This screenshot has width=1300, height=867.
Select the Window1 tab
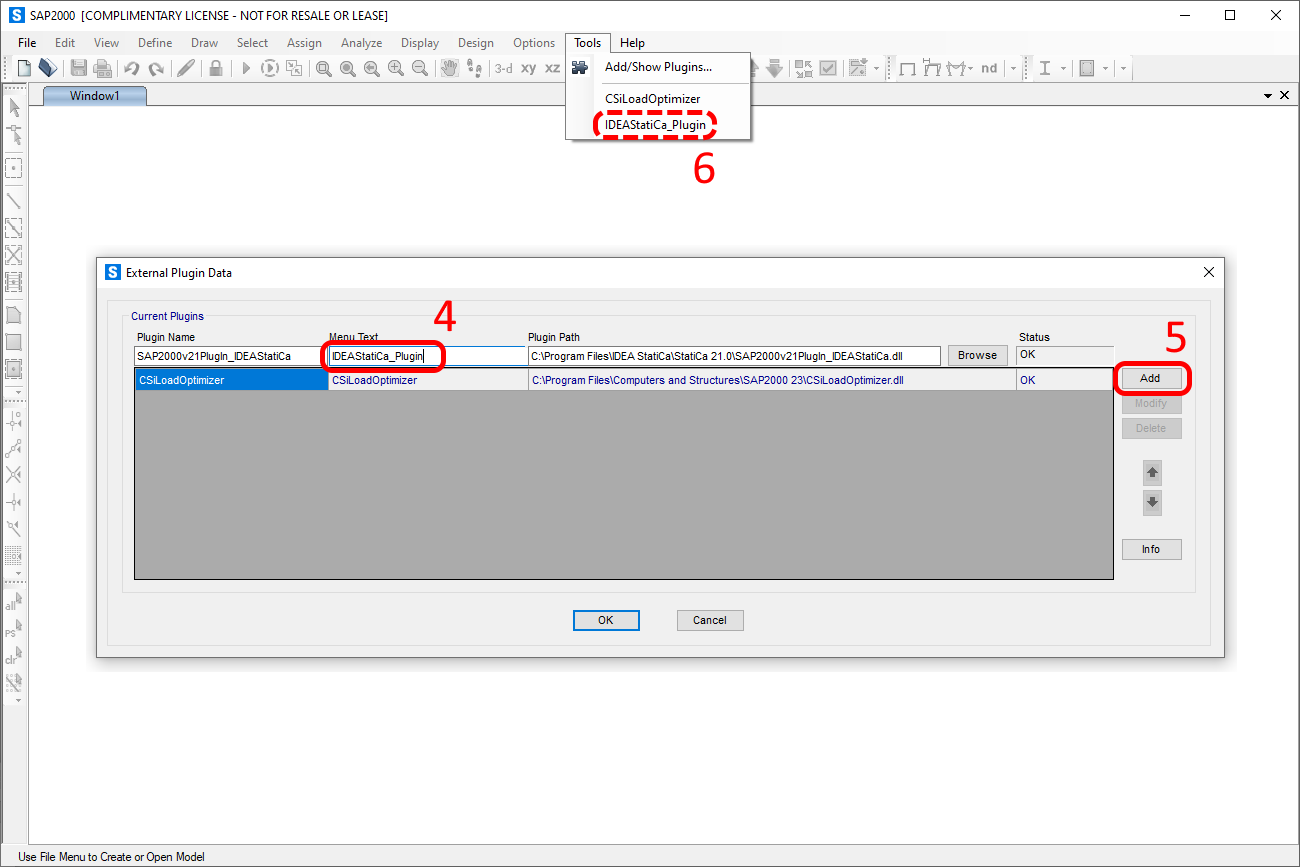(95, 96)
